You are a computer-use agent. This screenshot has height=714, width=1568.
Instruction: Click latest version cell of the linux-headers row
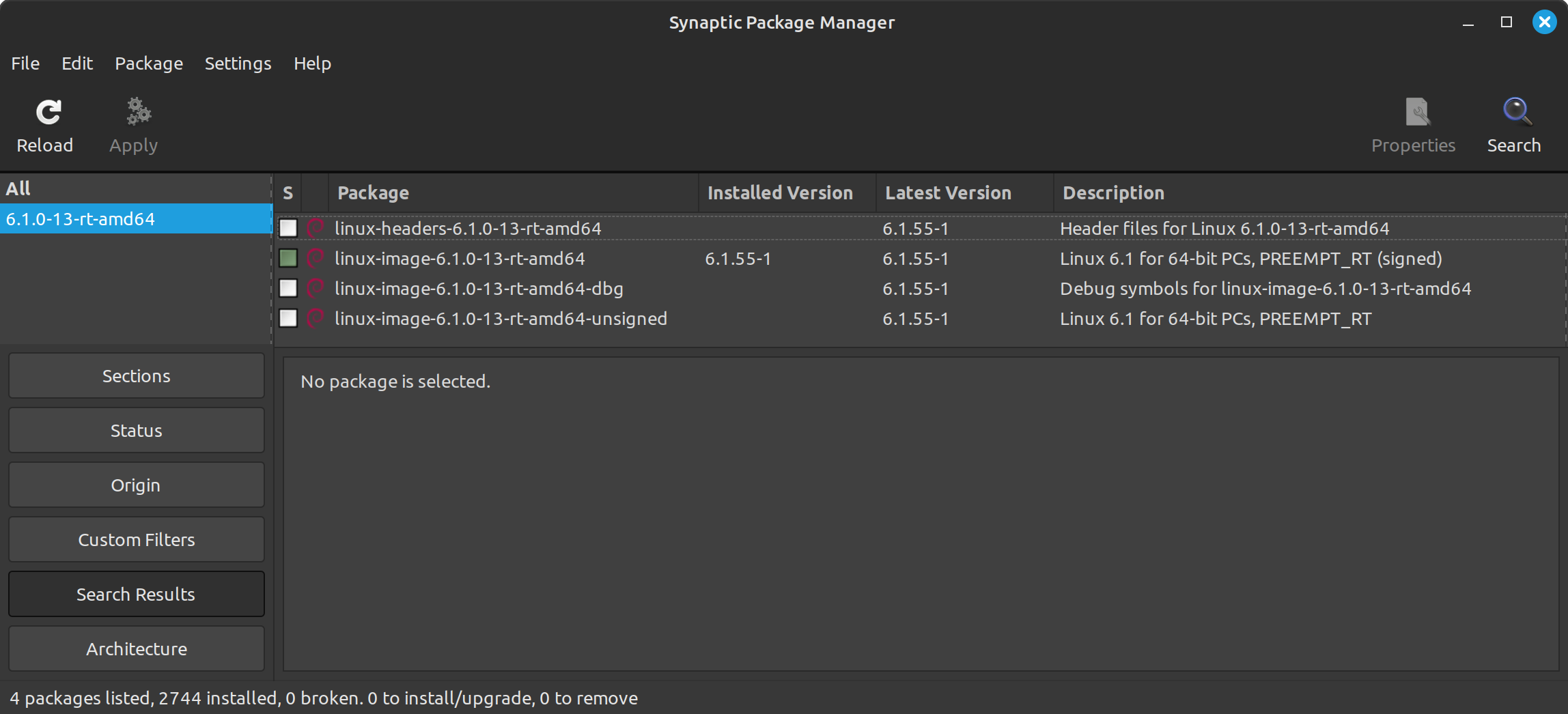coord(916,229)
